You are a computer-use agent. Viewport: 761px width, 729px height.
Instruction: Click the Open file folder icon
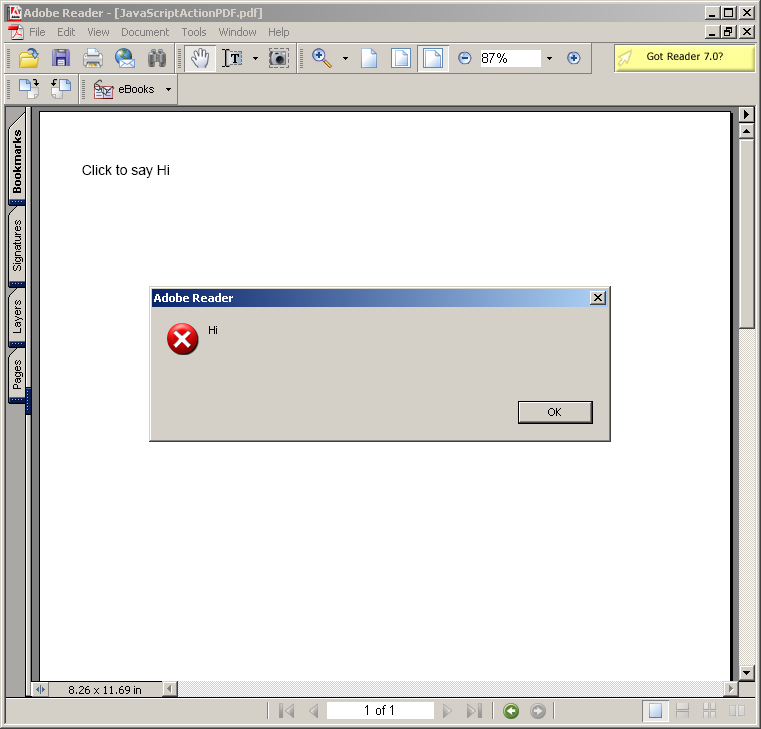tap(28, 58)
